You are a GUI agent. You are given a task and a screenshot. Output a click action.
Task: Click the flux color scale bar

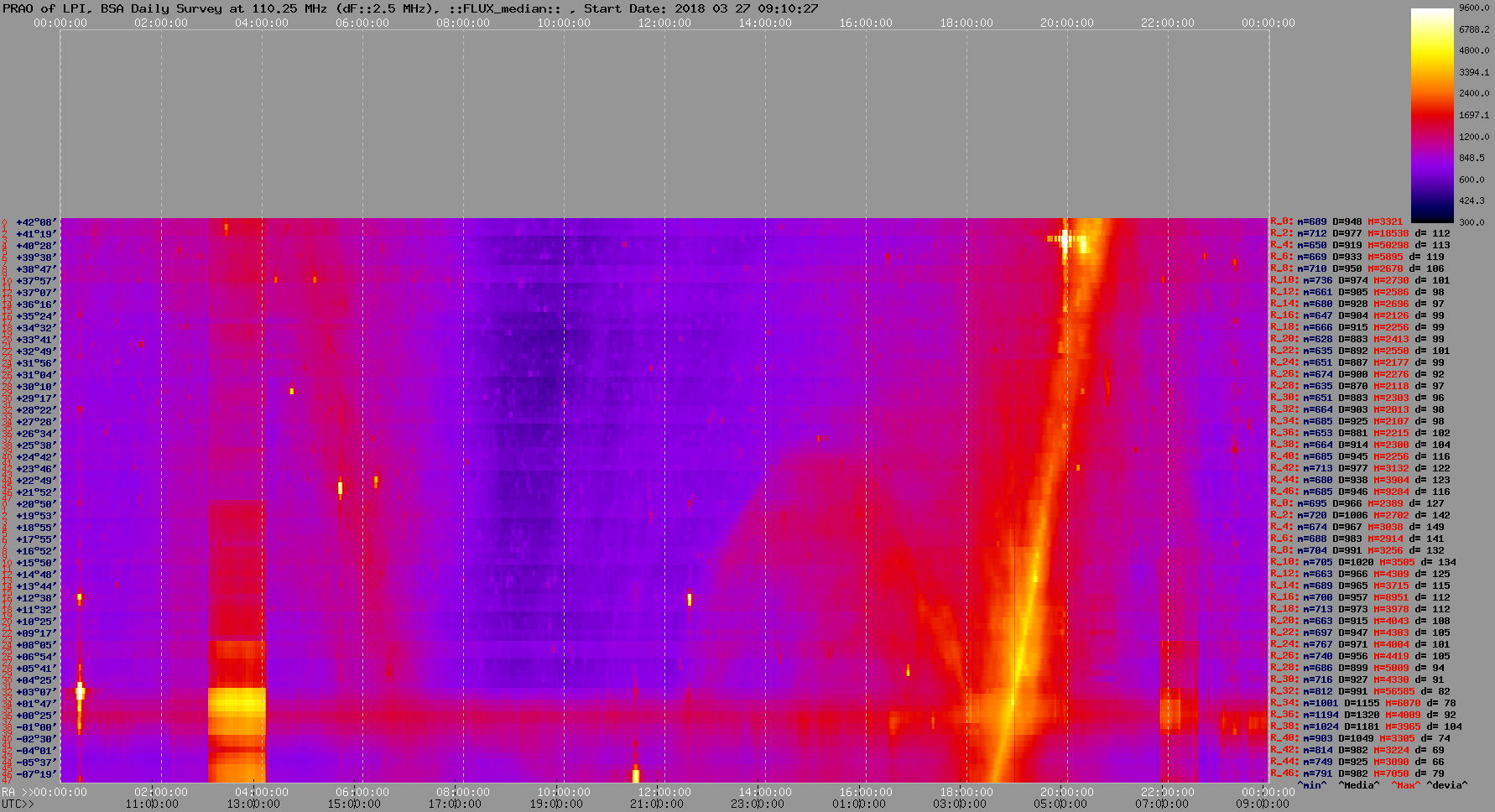click(x=1432, y=115)
